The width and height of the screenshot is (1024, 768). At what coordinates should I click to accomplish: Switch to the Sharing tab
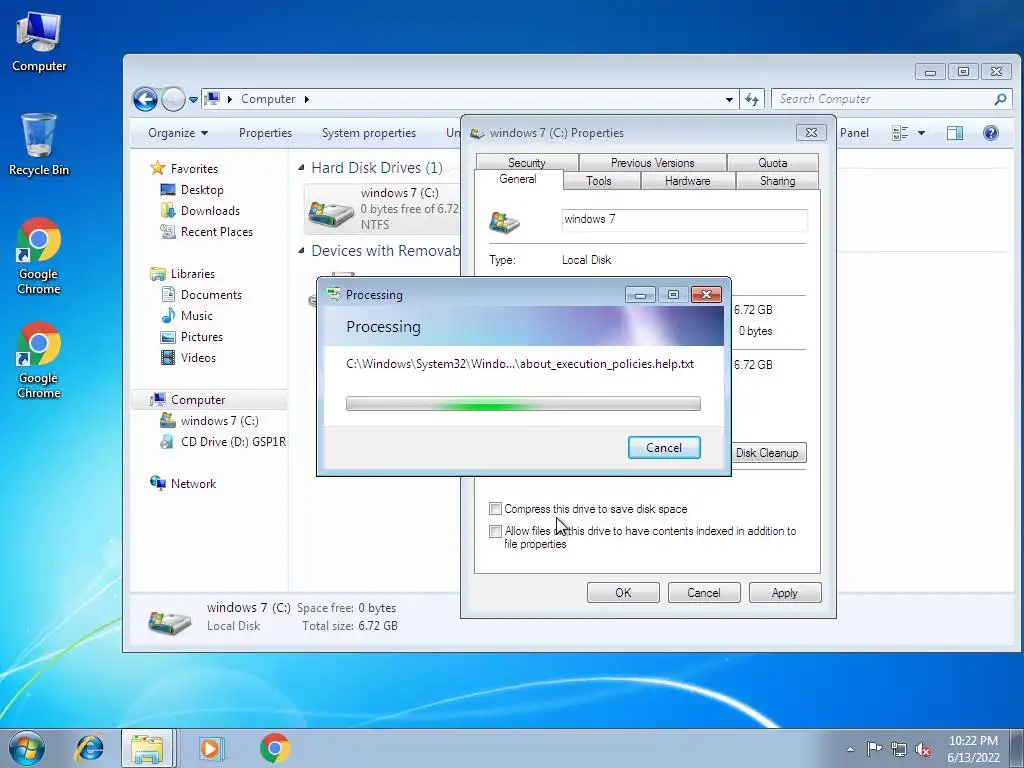tap(777, 181)
